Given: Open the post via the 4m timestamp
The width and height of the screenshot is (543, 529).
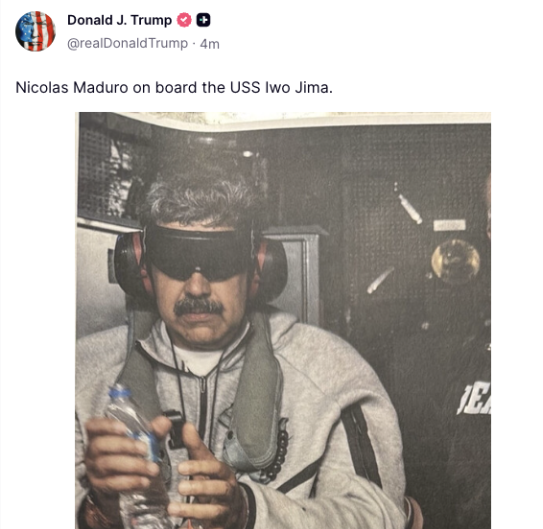Looking at the screenshot, I should pyautogui.click(x=210, y=44).
